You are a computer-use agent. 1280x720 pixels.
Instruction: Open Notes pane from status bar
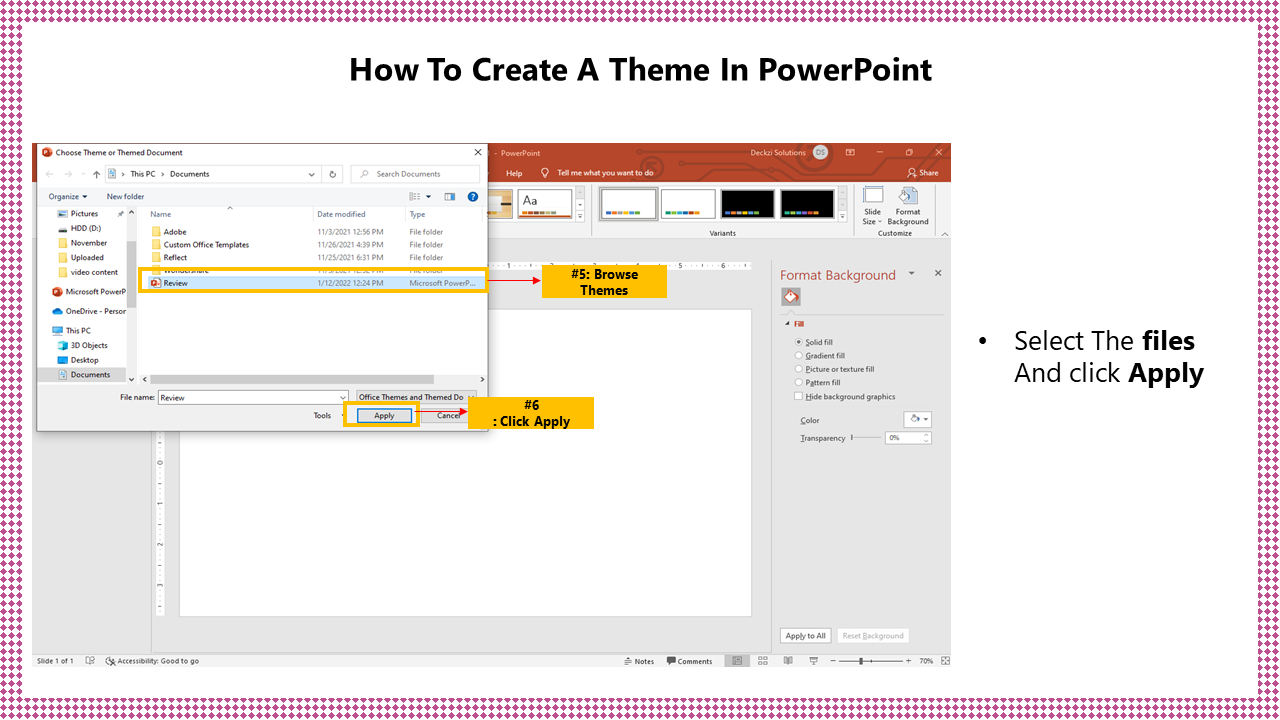pos(639,661)
